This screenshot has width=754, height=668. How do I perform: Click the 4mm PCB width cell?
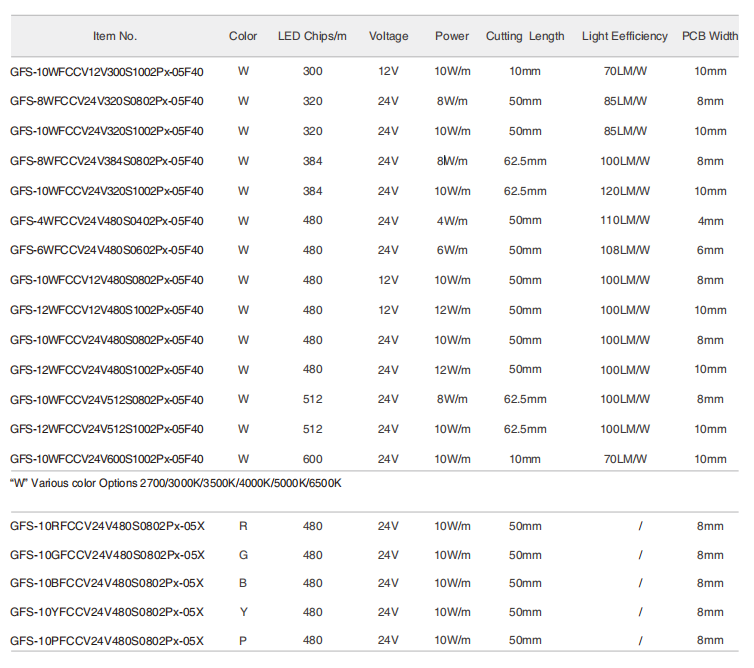pyautogui.click(x=710, y=221)
